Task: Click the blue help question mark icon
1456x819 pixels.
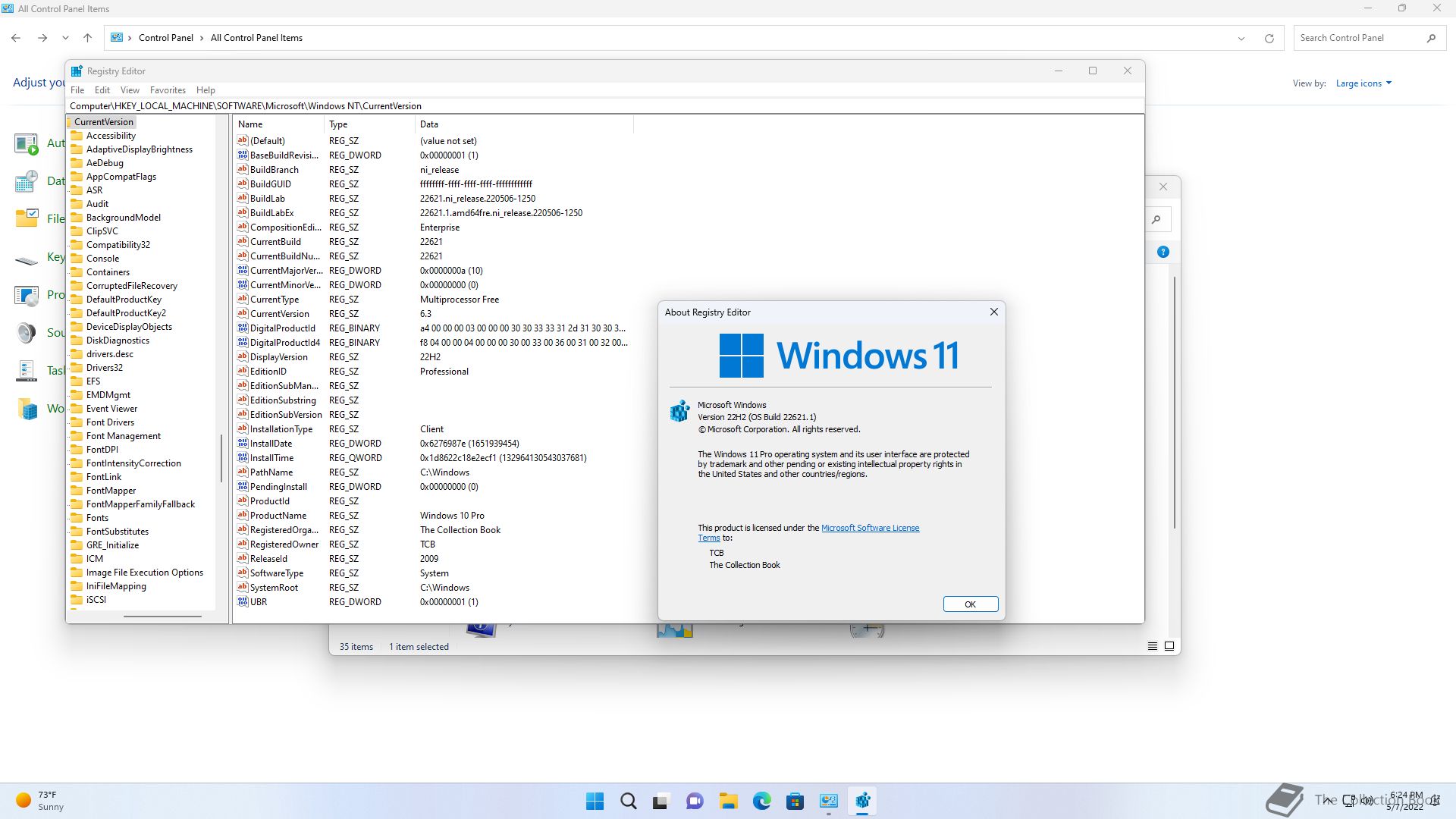Action: 1163,252
